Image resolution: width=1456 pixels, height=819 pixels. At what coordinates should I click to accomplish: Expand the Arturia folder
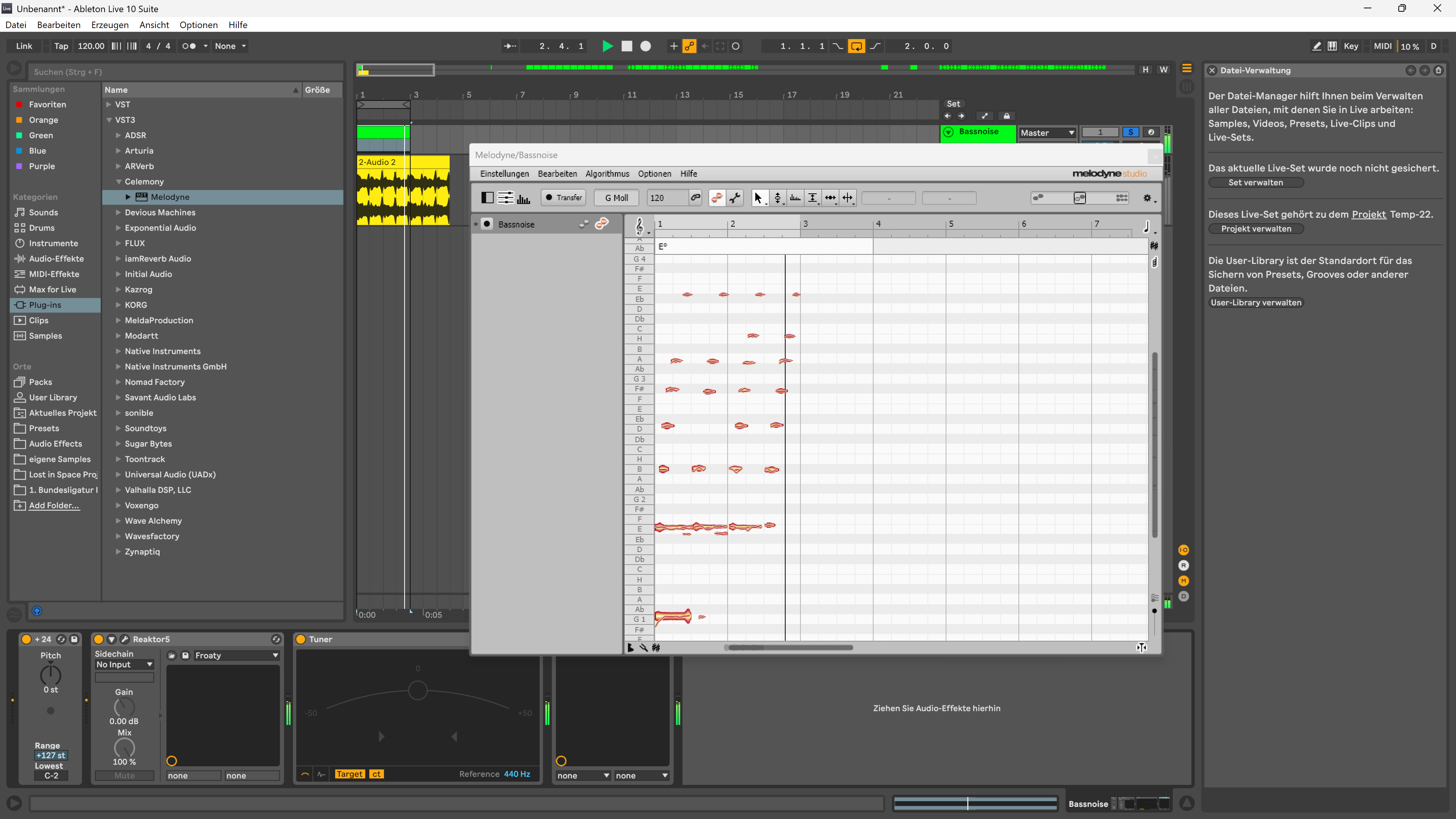118,151
